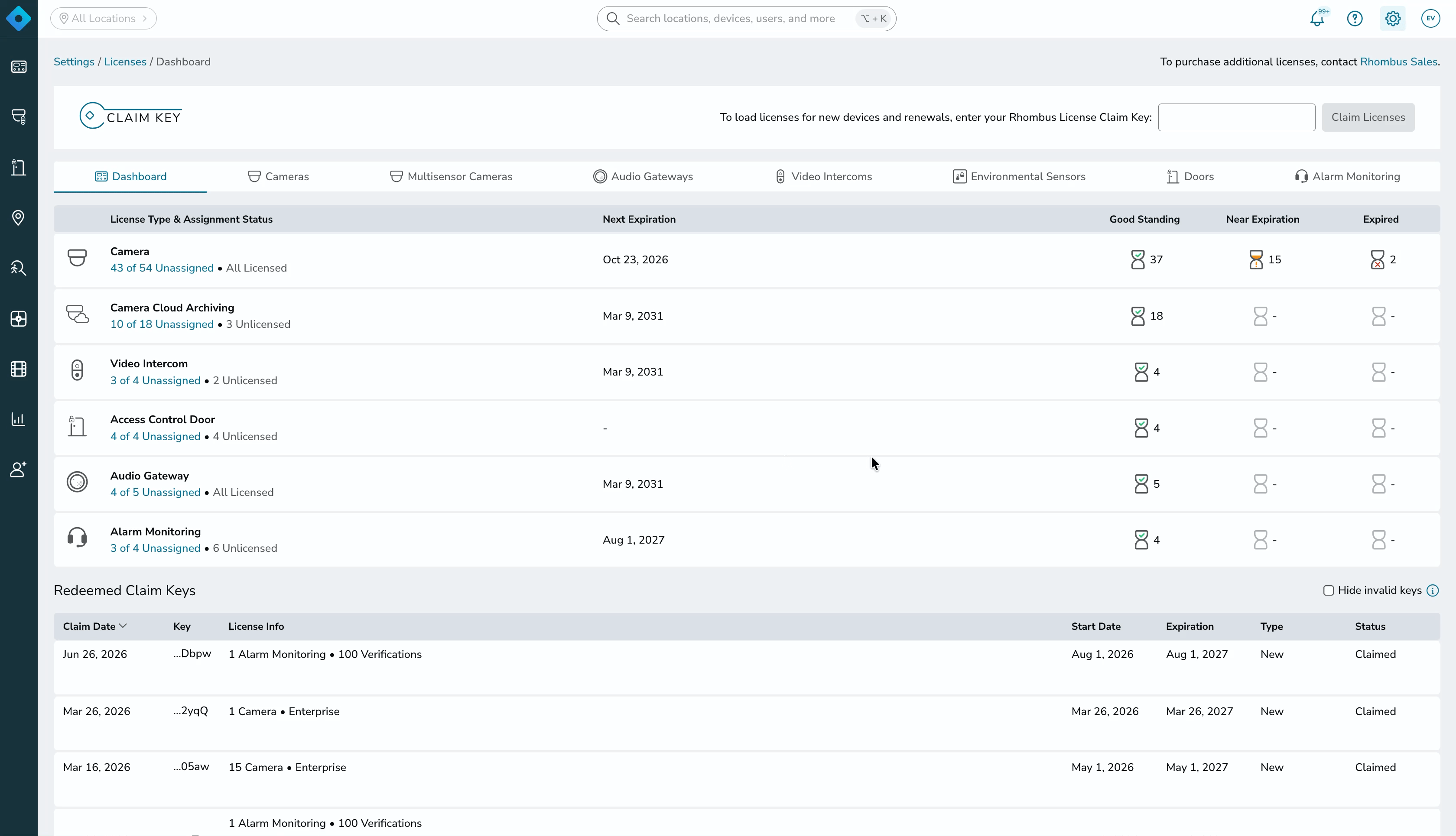Open the notifications bell icon

[x=1317, y=18]
